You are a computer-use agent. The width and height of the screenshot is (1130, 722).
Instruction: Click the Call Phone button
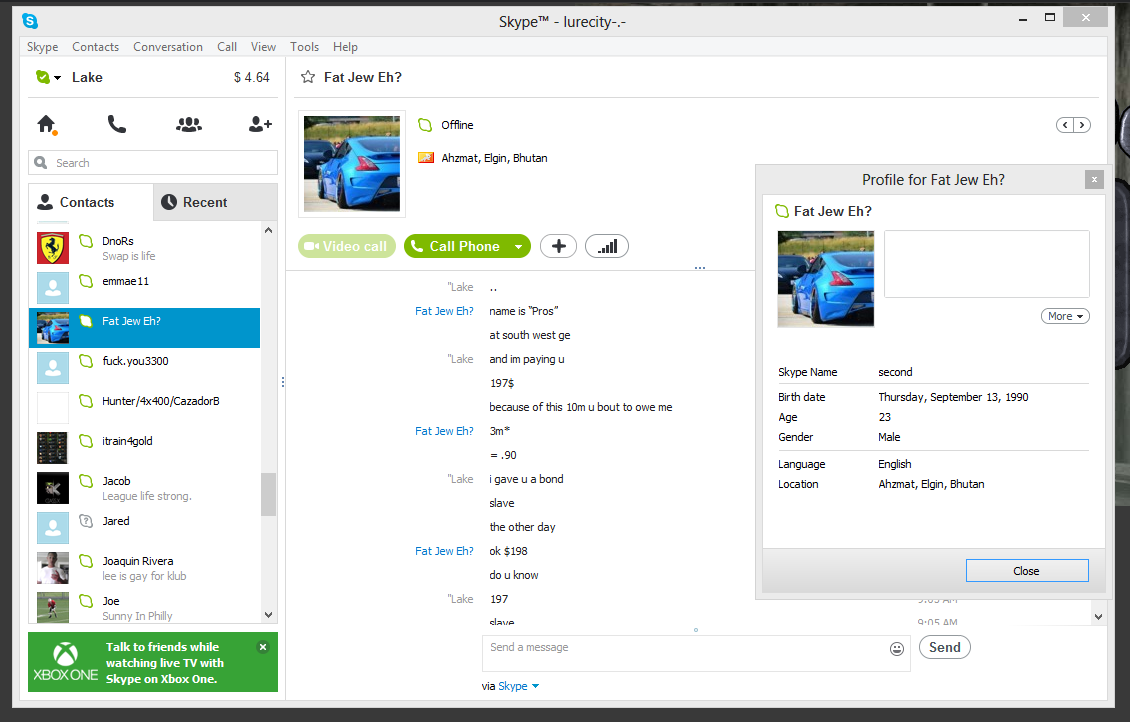[x=457, y=246]
